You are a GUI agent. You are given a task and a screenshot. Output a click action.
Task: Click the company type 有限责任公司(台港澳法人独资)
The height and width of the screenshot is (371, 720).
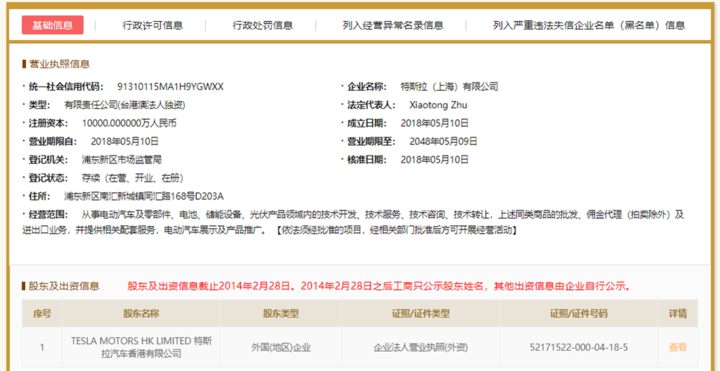(x=124, y=105)
